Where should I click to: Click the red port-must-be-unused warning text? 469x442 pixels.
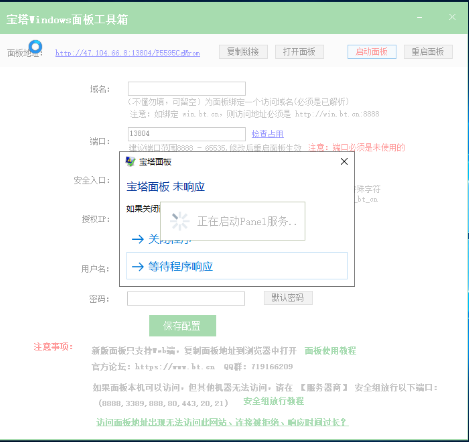click(x=357, y=147)
